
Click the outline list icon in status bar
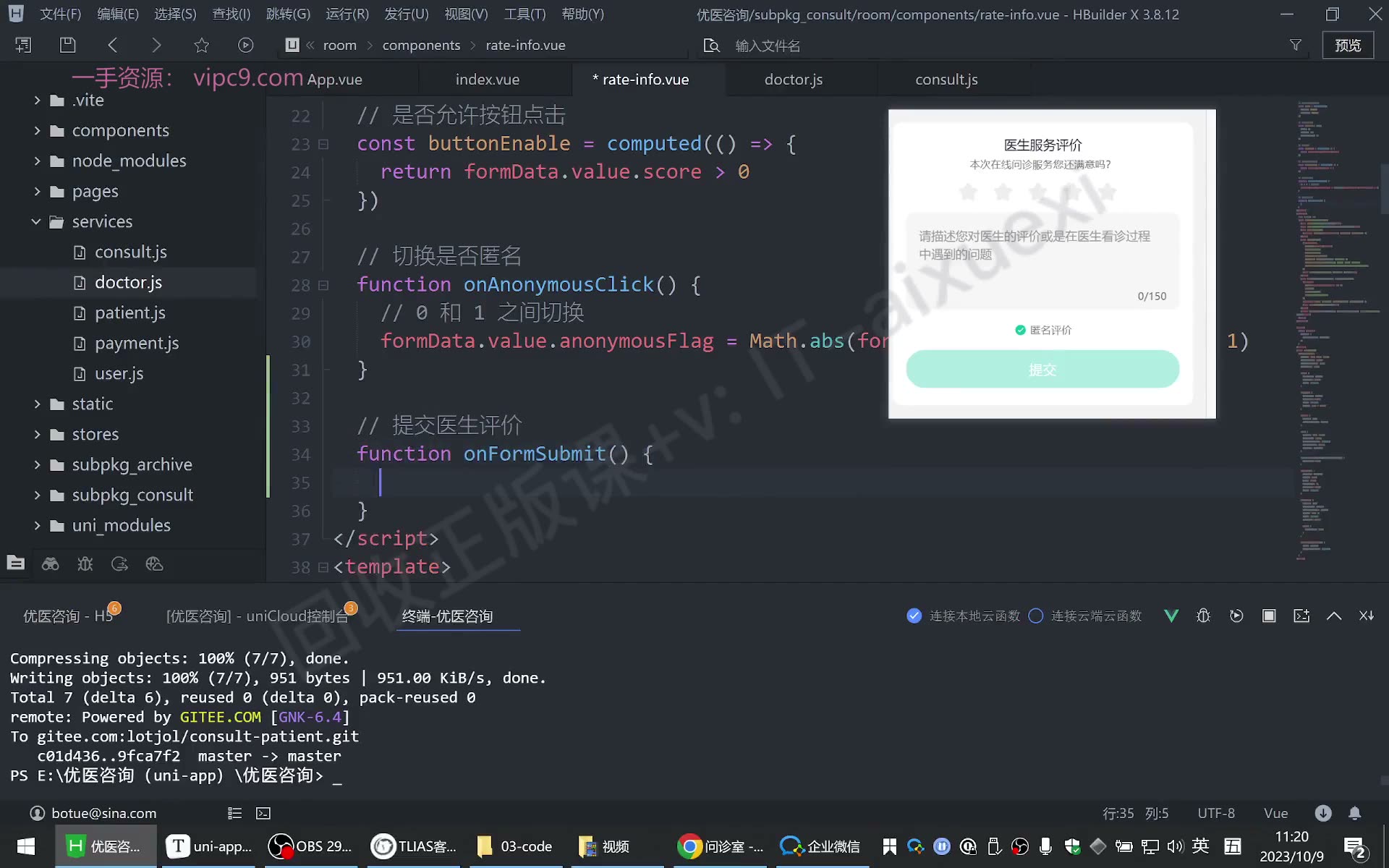coord(234,813)
